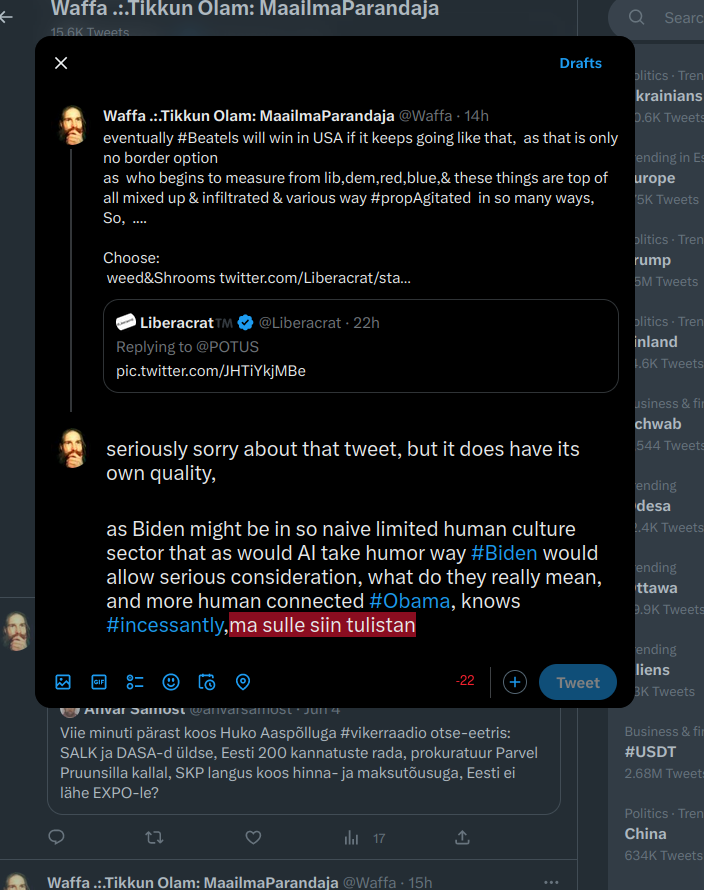Close the tweet compose dialog
Screen dimensions: 704x890
point(61,63)
